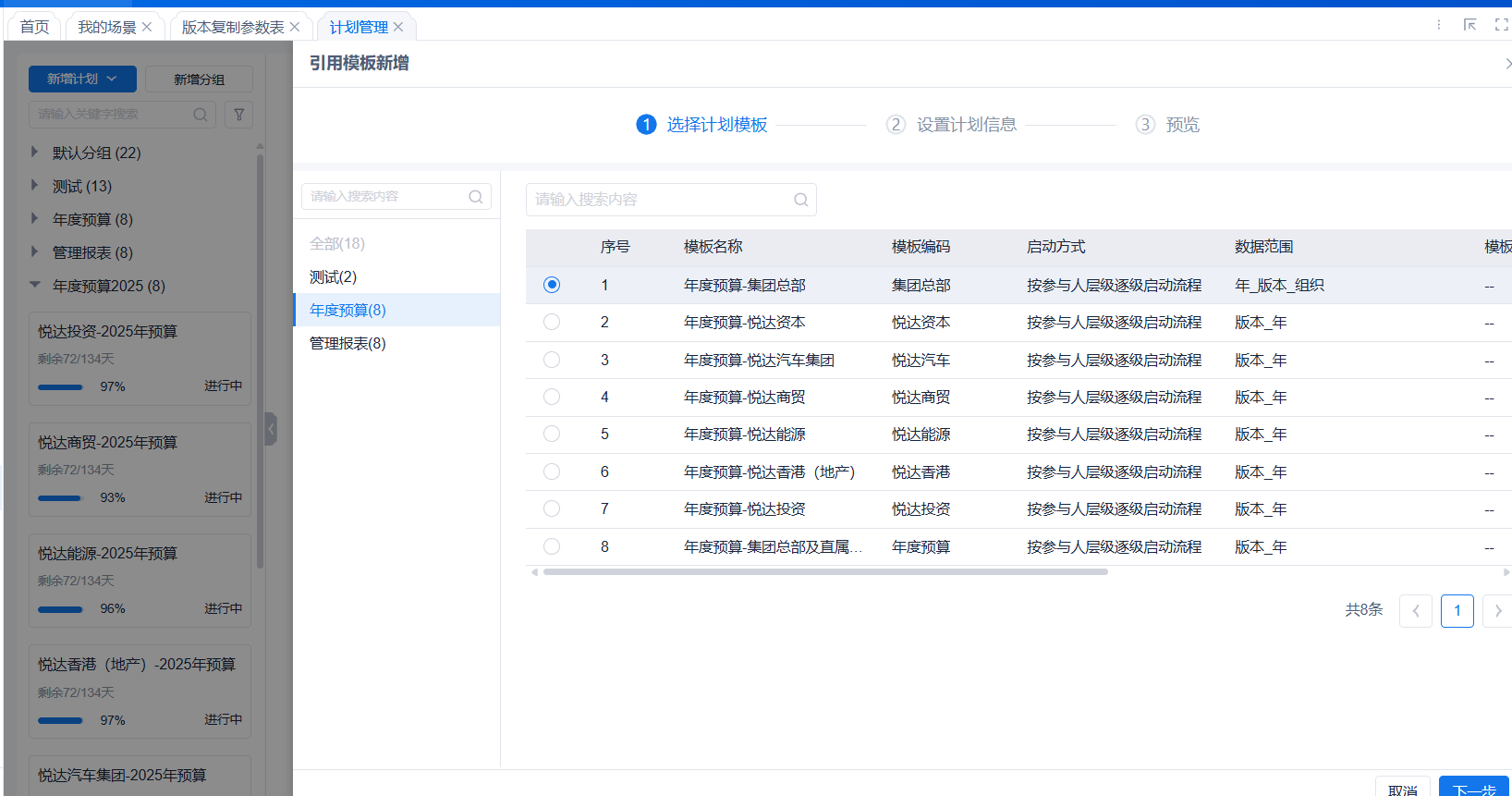Collapse the 年度预算2025 (8) group
Image resolution: width=1512 pixels, height=796 pixels.
pos(35,285)
